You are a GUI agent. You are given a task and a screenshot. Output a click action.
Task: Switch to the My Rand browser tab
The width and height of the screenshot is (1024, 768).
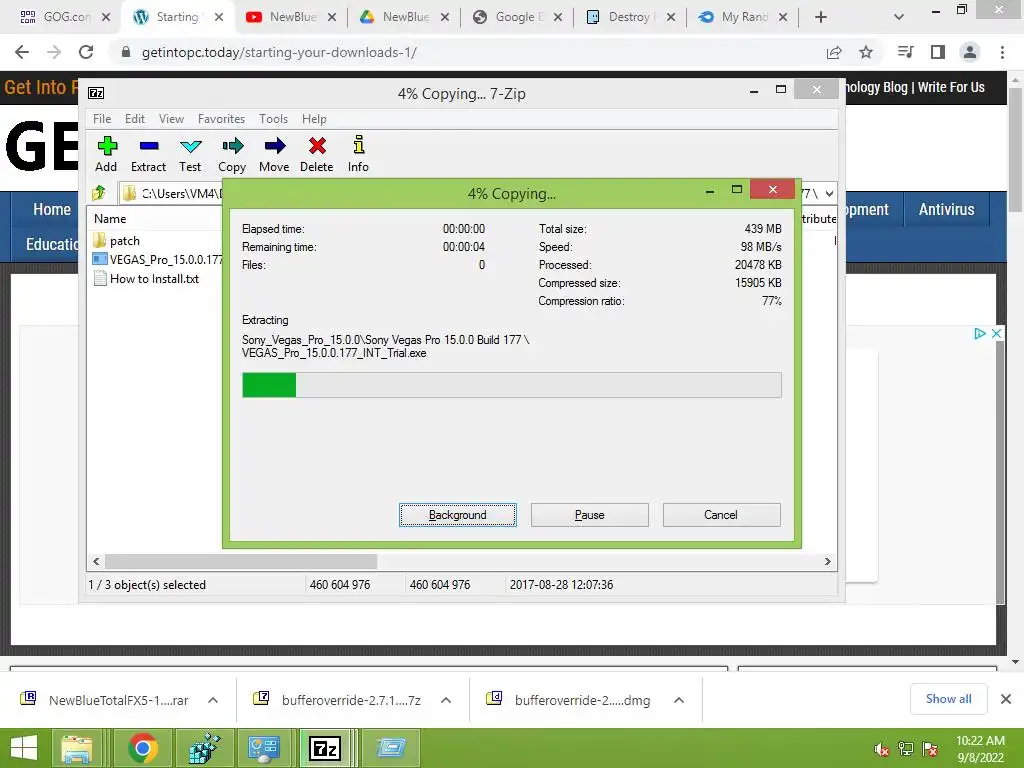(x=741, y=17)
